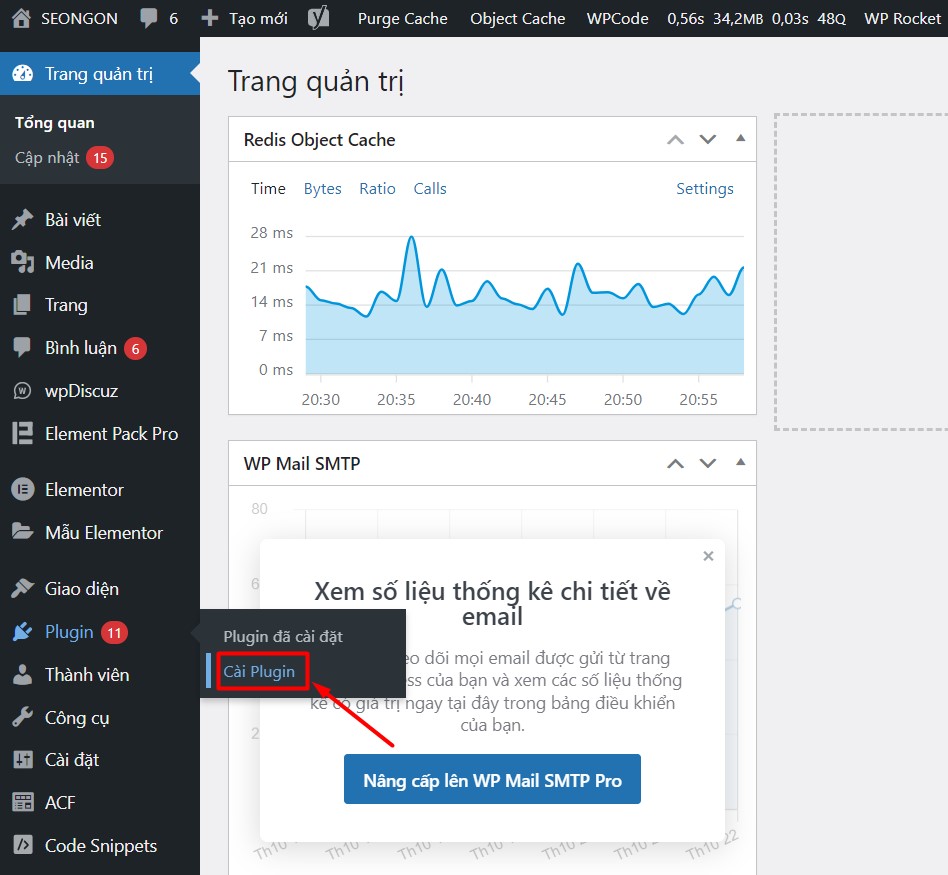Click the Công cụ wrench icon
The image size is (948, 875).
coord(22,717)
